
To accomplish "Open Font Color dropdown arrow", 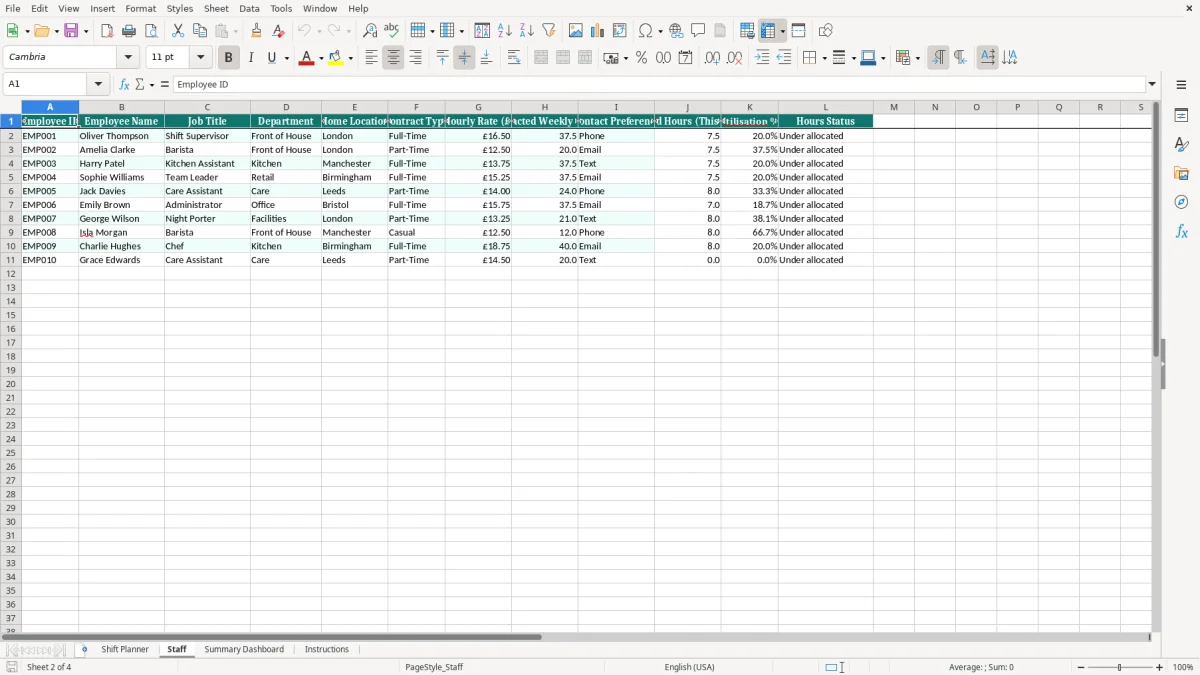I will click(x=321, y=58).
